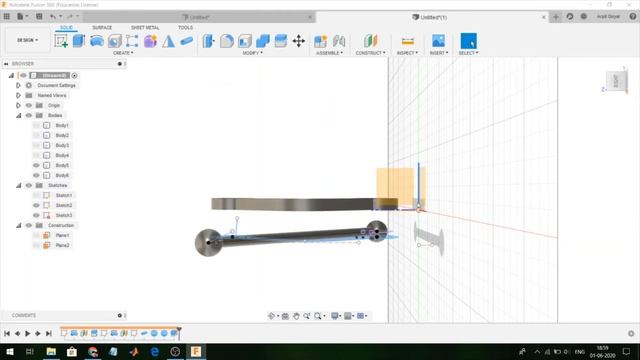The width and height of the screenshot is (640, 360).
Task: Switch to the SOLID tab
Action: click(66, 27)
